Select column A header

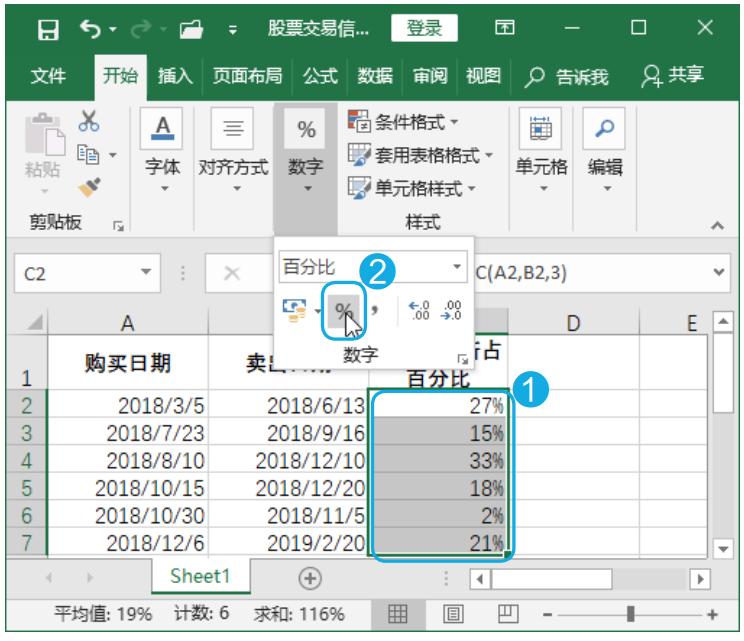tap(128, 323)
